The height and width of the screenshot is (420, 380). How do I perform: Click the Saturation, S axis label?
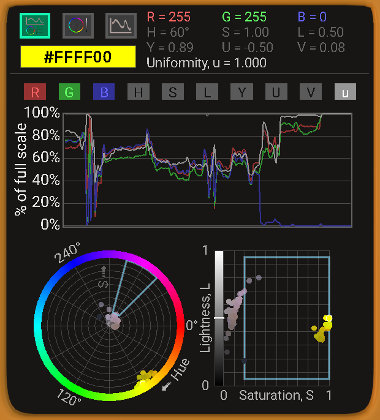click(x=276, y=396)
